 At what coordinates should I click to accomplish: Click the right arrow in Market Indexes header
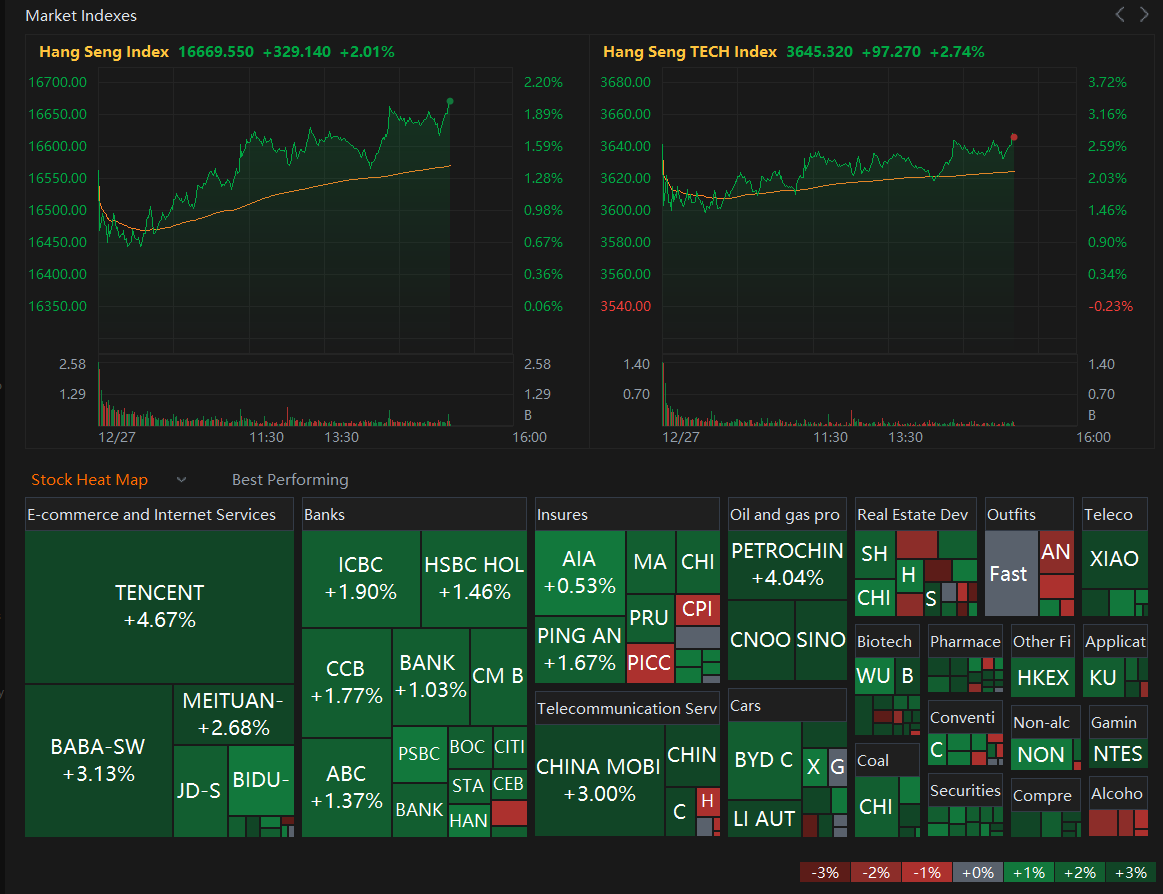(x=1143, y=14)
